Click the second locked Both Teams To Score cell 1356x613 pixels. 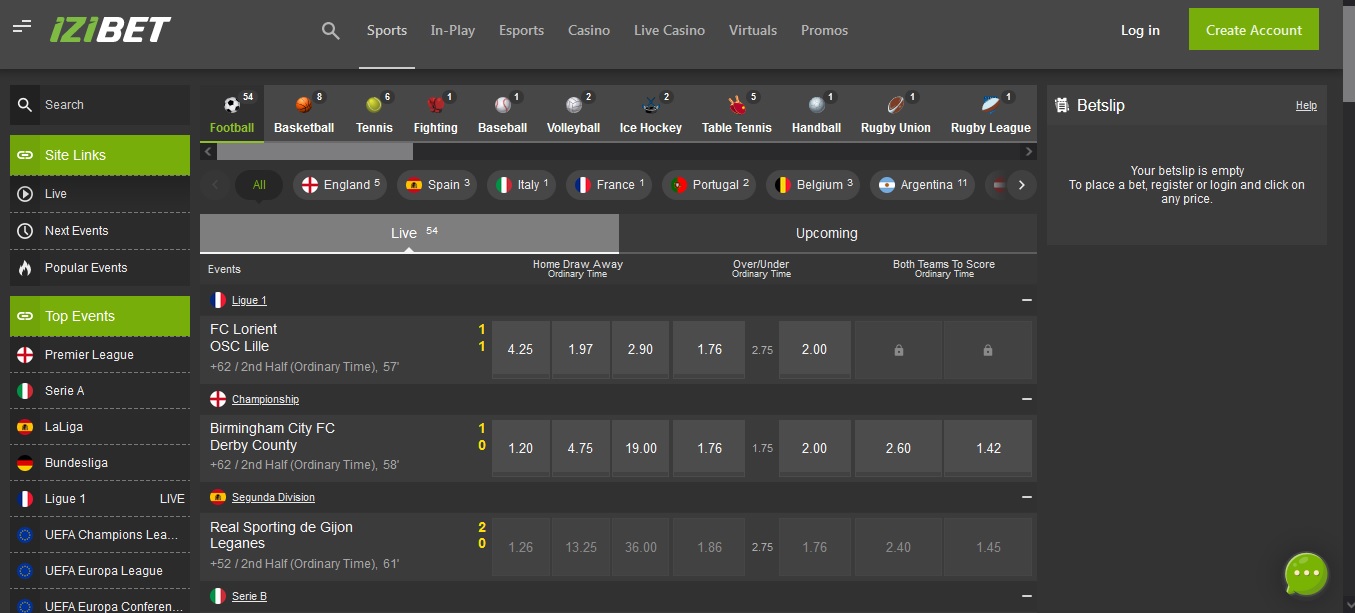[988, 350]
